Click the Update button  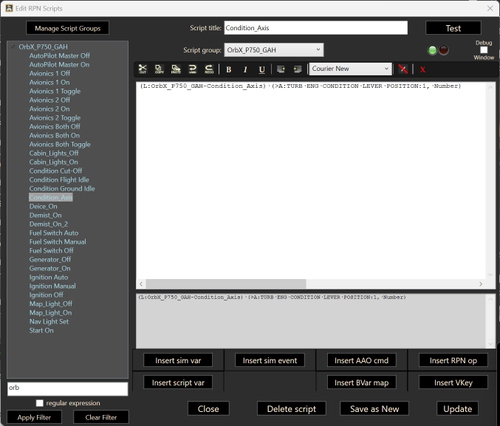click(458, 409)
